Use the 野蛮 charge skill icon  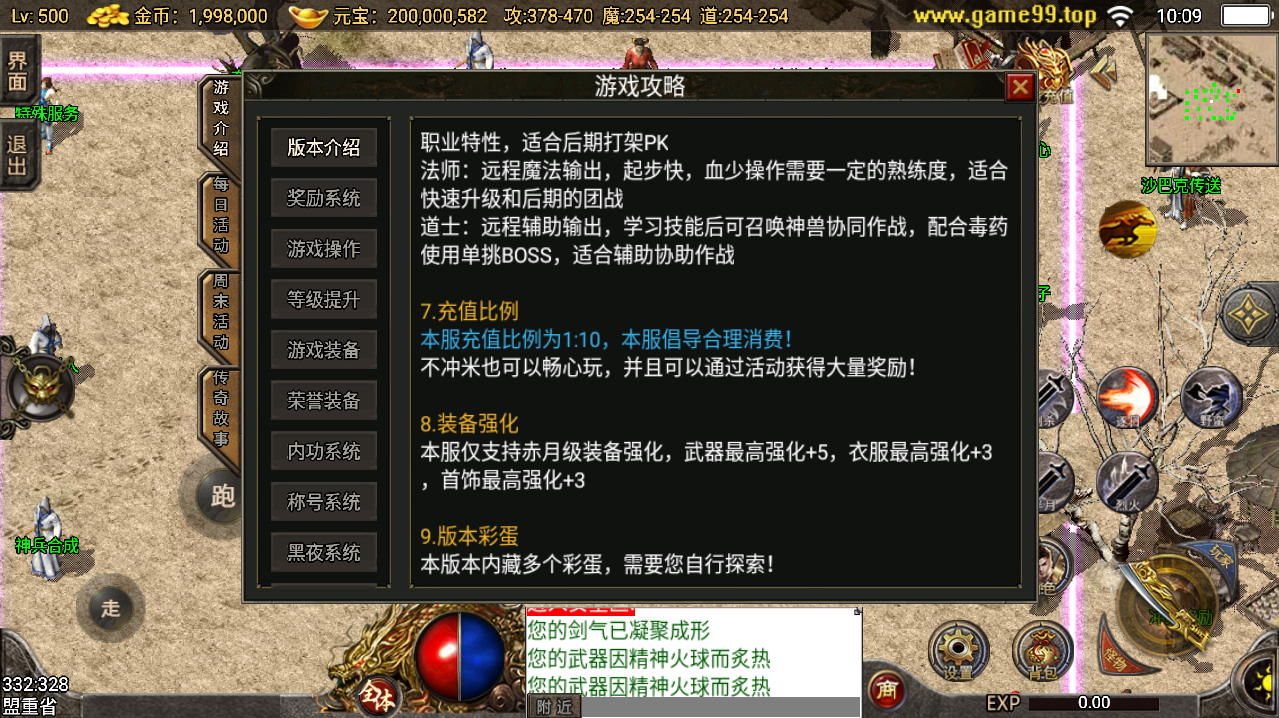click(x=1212, y=398)
